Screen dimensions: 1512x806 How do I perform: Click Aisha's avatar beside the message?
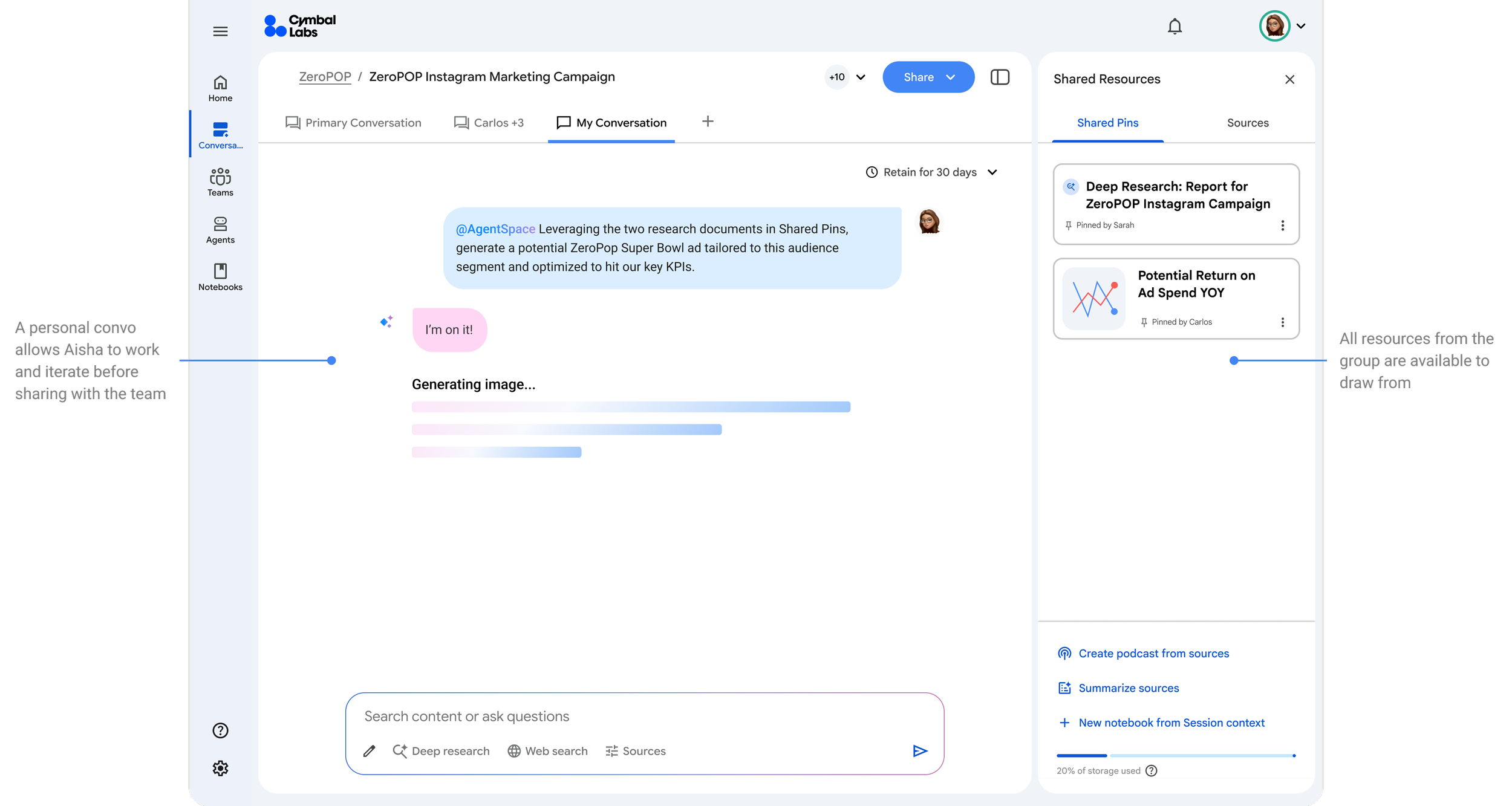tap(929, 221)
